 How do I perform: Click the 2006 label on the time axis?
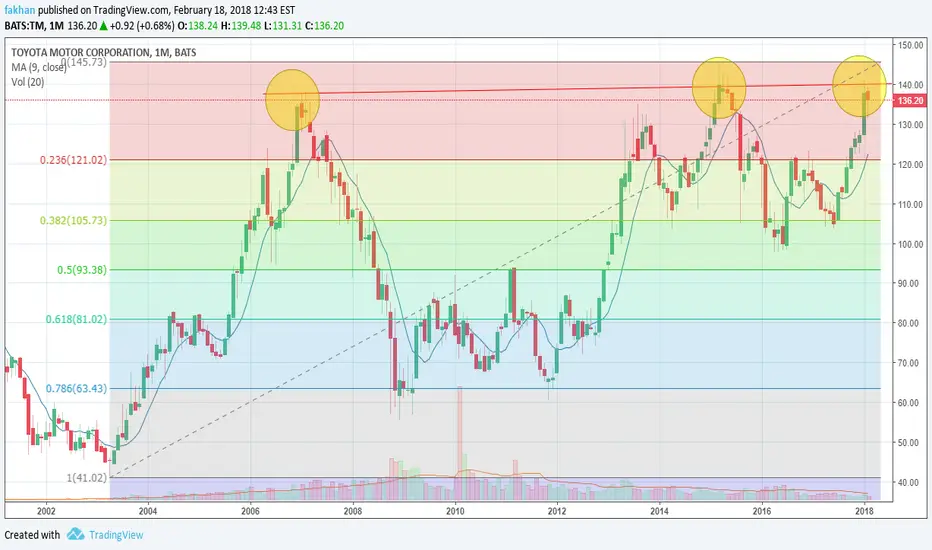pyautogui.click(x=250, y=511)
